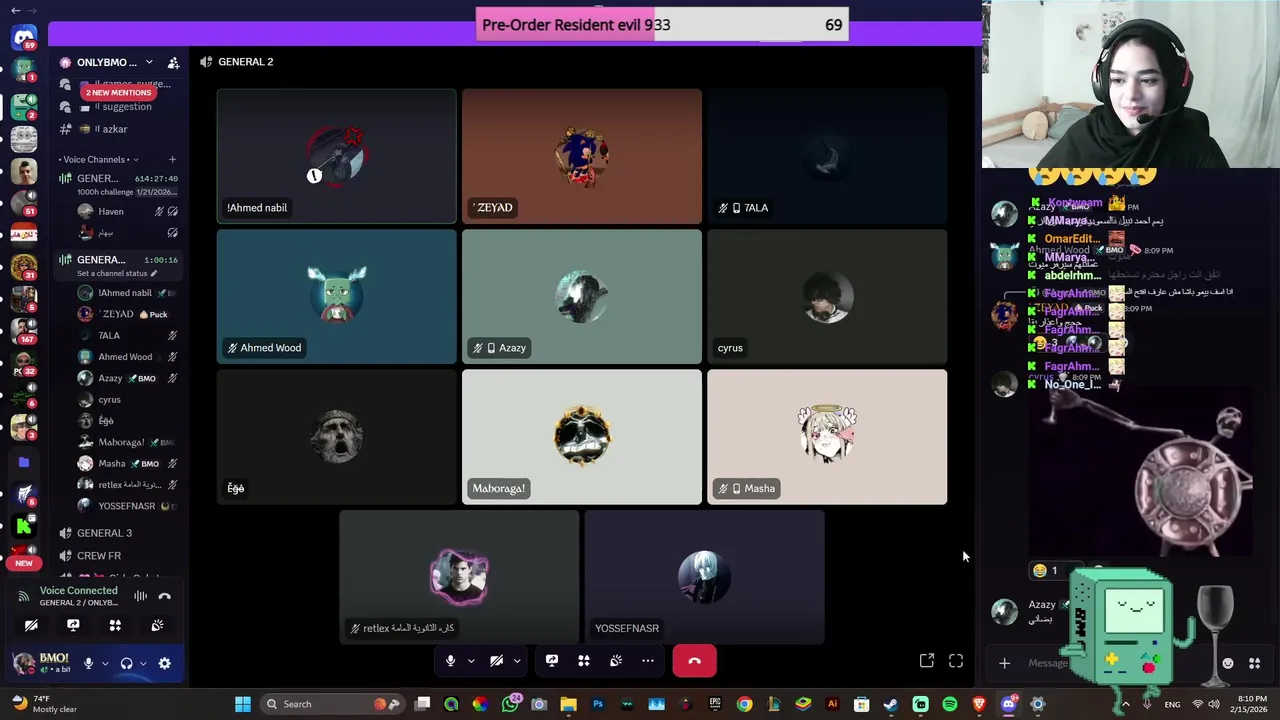Focus the cyrus video tile

click(827, 297)
